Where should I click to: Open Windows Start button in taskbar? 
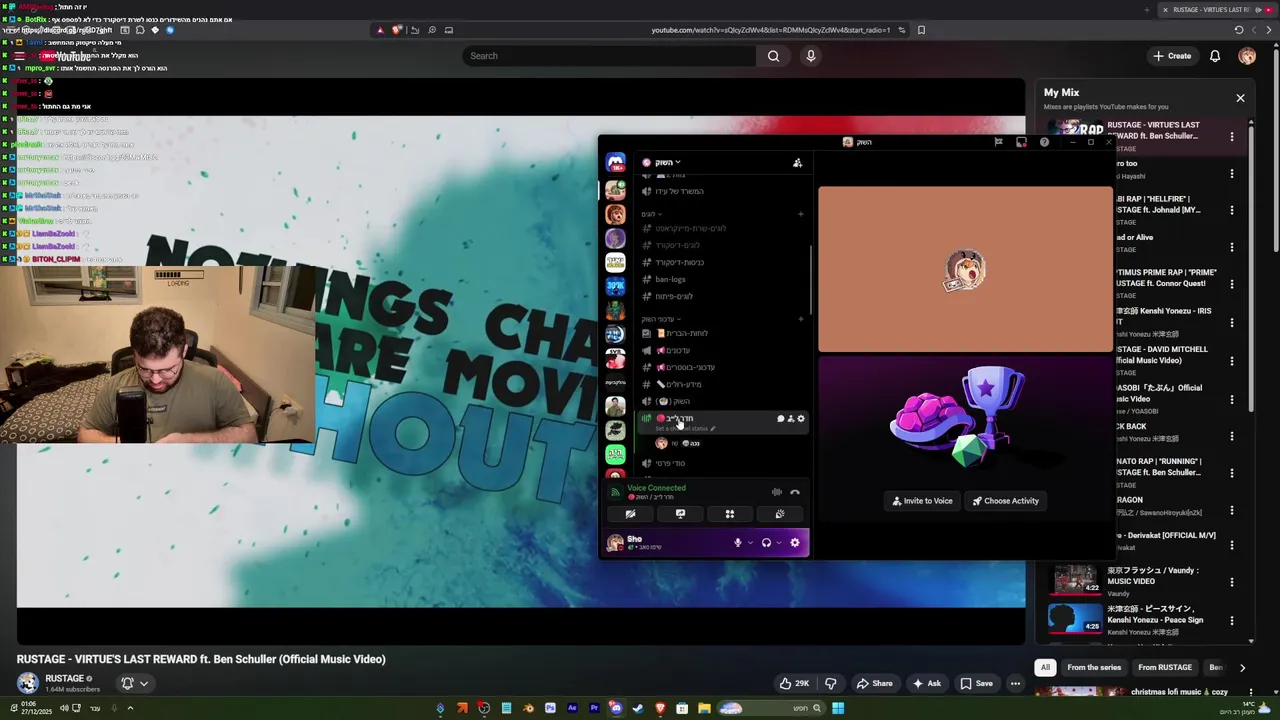[838, 709]
